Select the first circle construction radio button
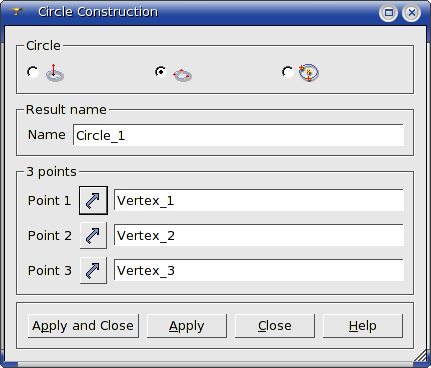431x368 pixels. pyautogui.click(x=33, y=72)
